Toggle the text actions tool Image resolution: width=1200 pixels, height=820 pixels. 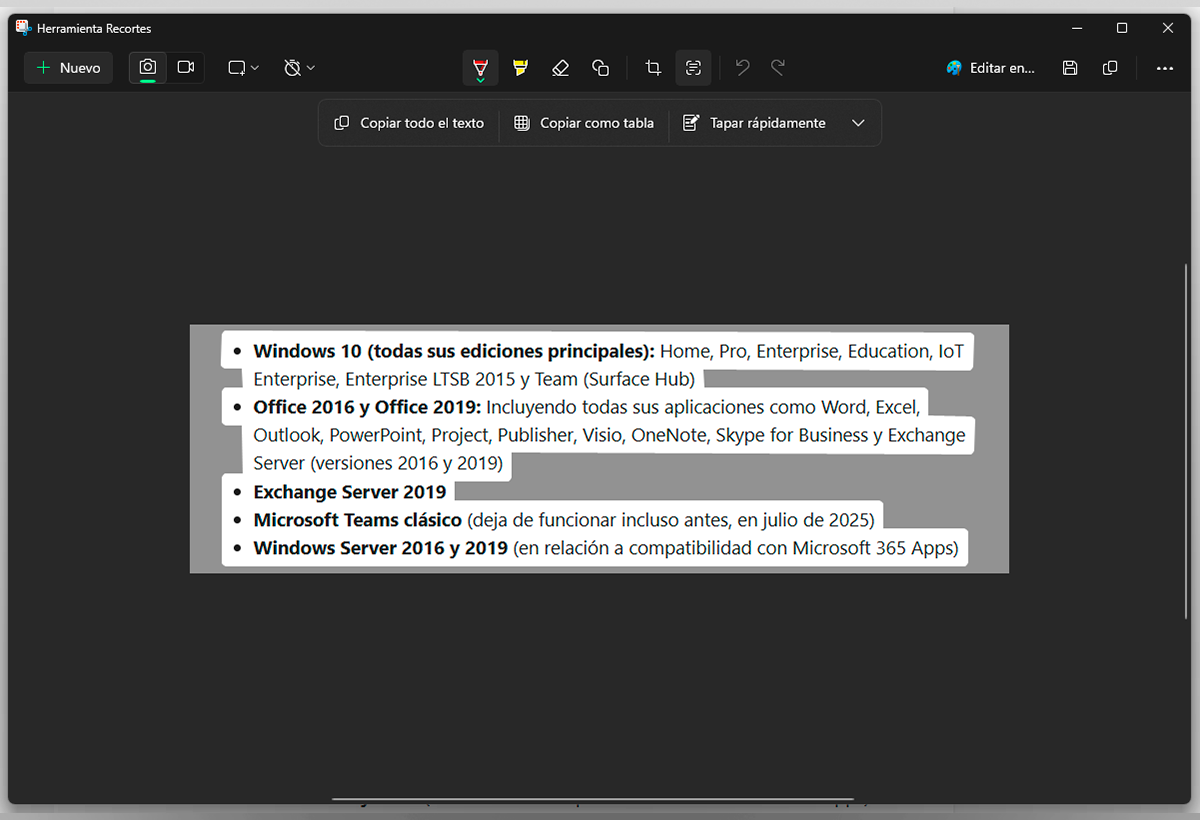[x=693, y=68]
